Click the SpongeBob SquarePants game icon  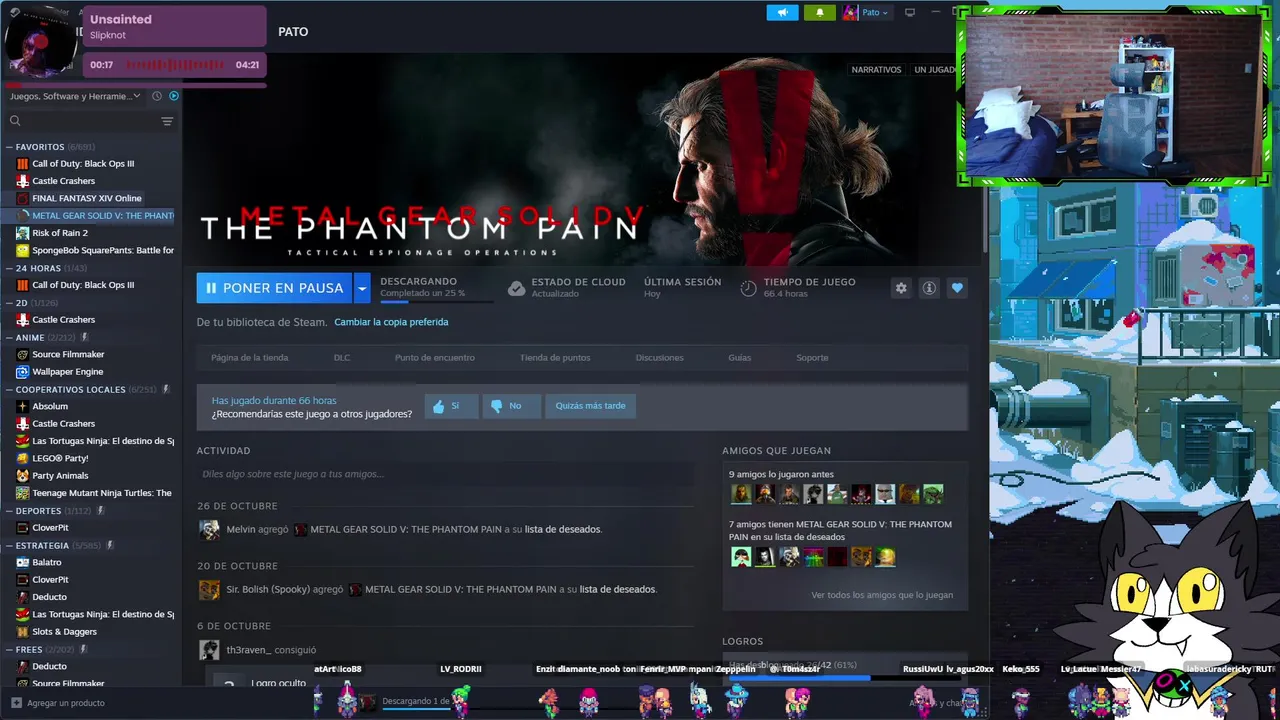[22, 250]
